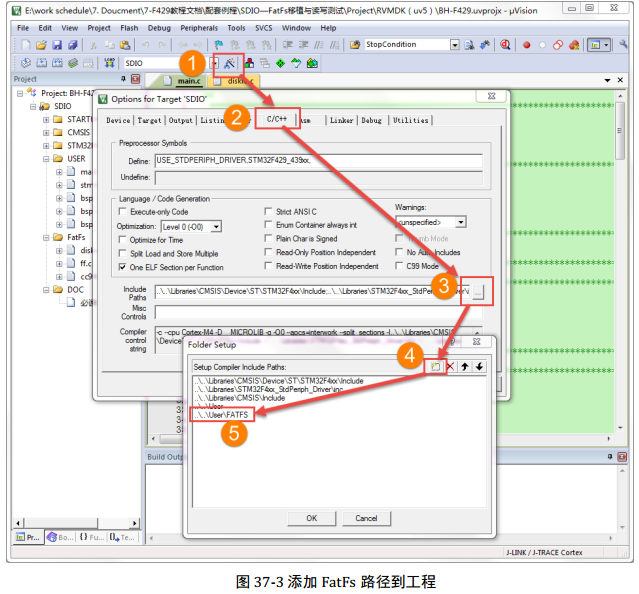Open the Functions tab at the panel bottom
Screen dimensions: 639x594
tap(91, 537)
